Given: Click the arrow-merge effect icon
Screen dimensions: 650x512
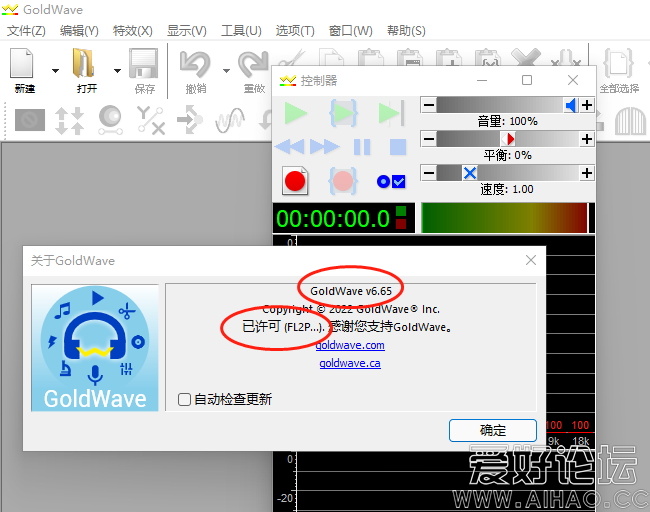Looking at the screenshot, I should point(190,120).
